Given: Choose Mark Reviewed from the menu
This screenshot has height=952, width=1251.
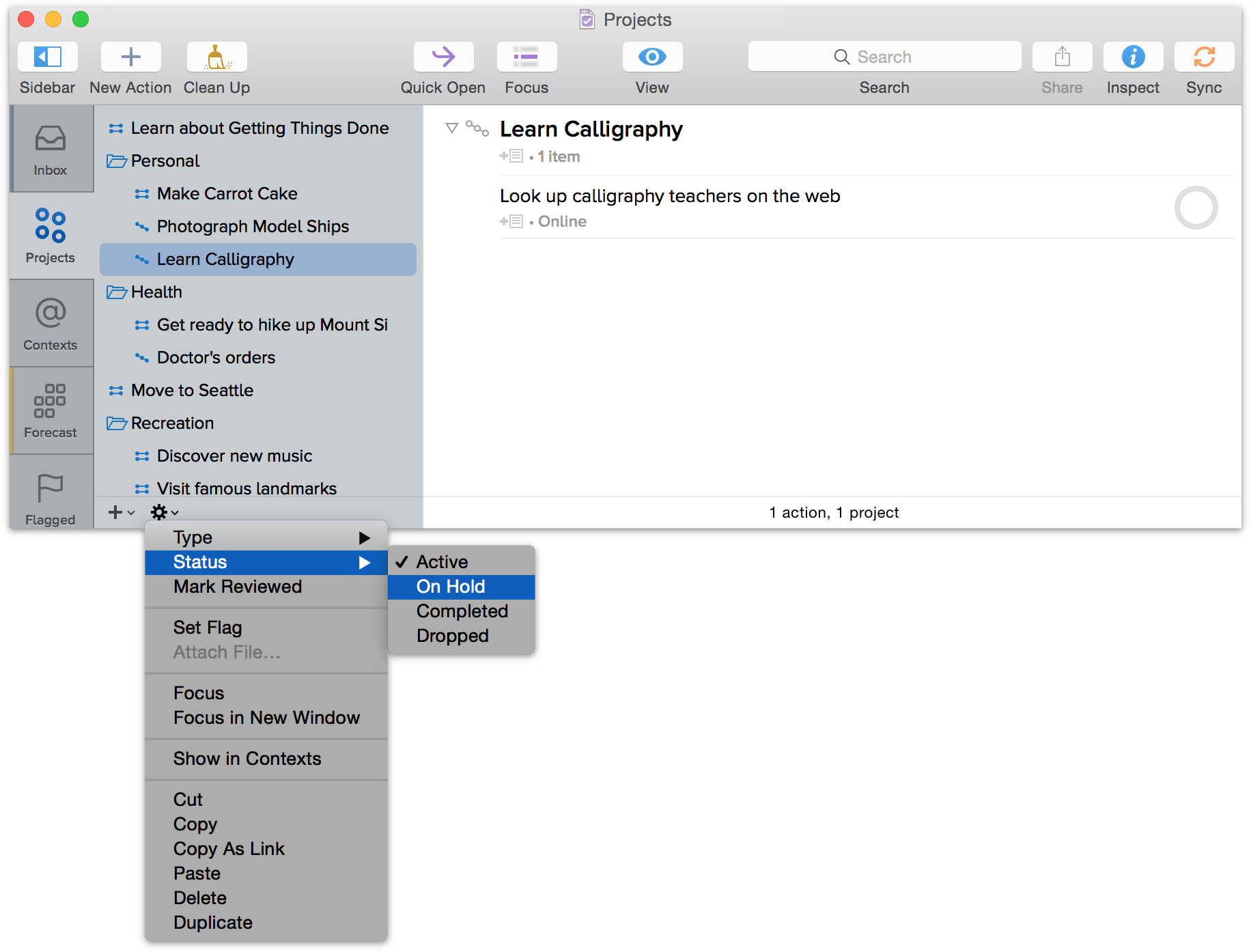Looking at the screenshot, I should pos(266,587).
